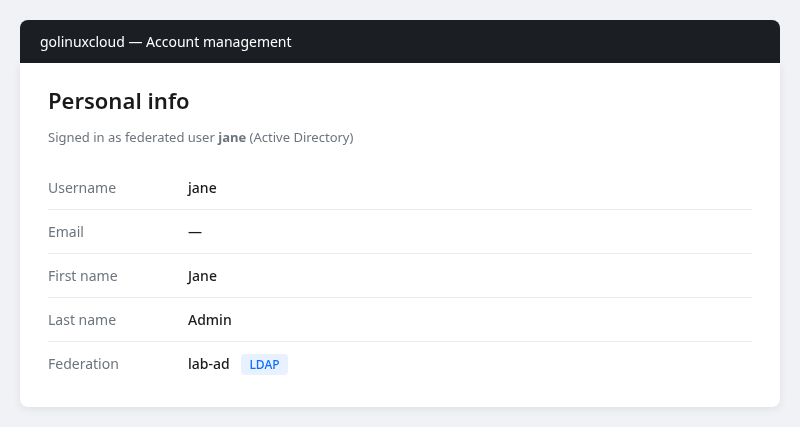Select the username value 'jane'
Viewport: 800px width, 427px height.
tap(202, 188)
